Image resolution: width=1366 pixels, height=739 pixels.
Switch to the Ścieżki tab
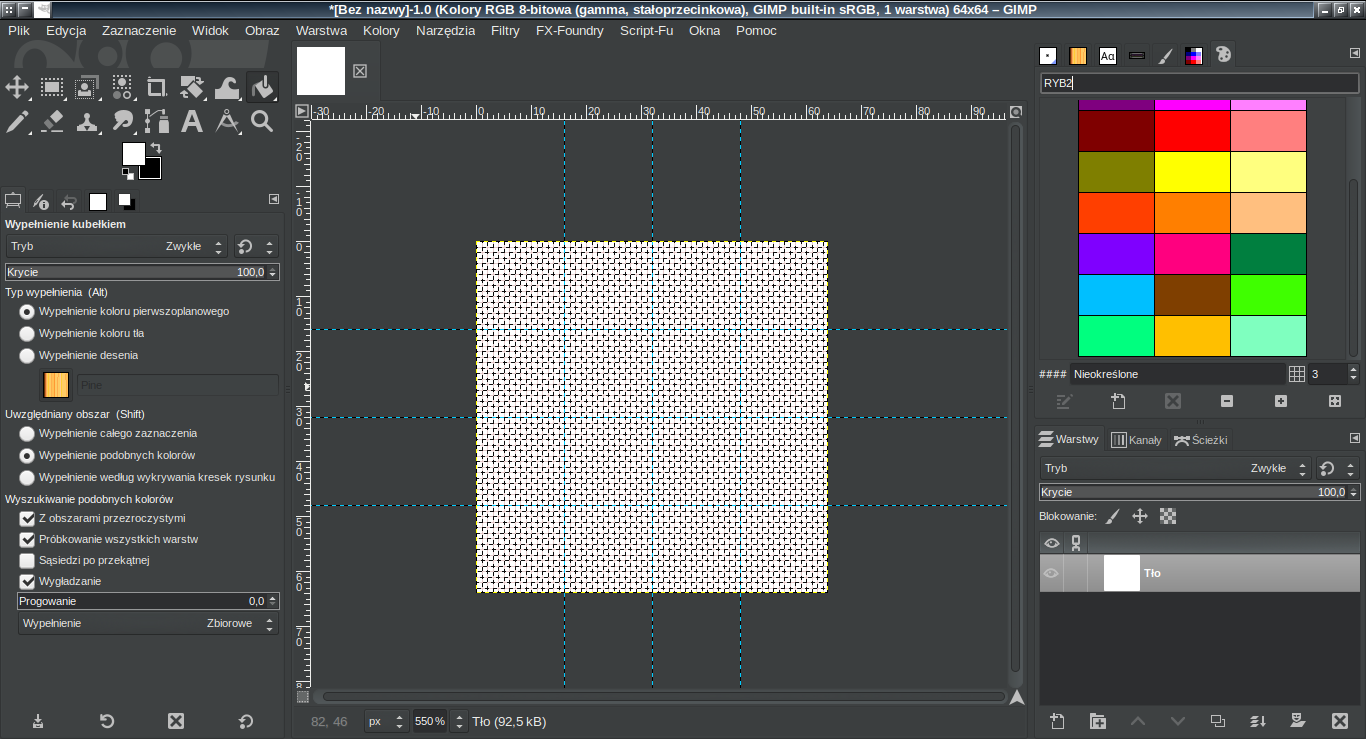click(1200, 440)
